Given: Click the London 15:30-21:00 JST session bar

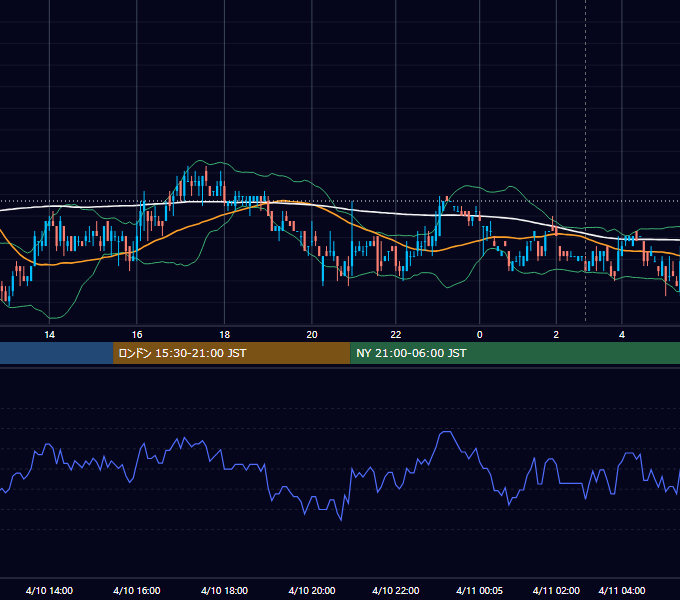Looking at the screenshot, I should tap(232, 353).
